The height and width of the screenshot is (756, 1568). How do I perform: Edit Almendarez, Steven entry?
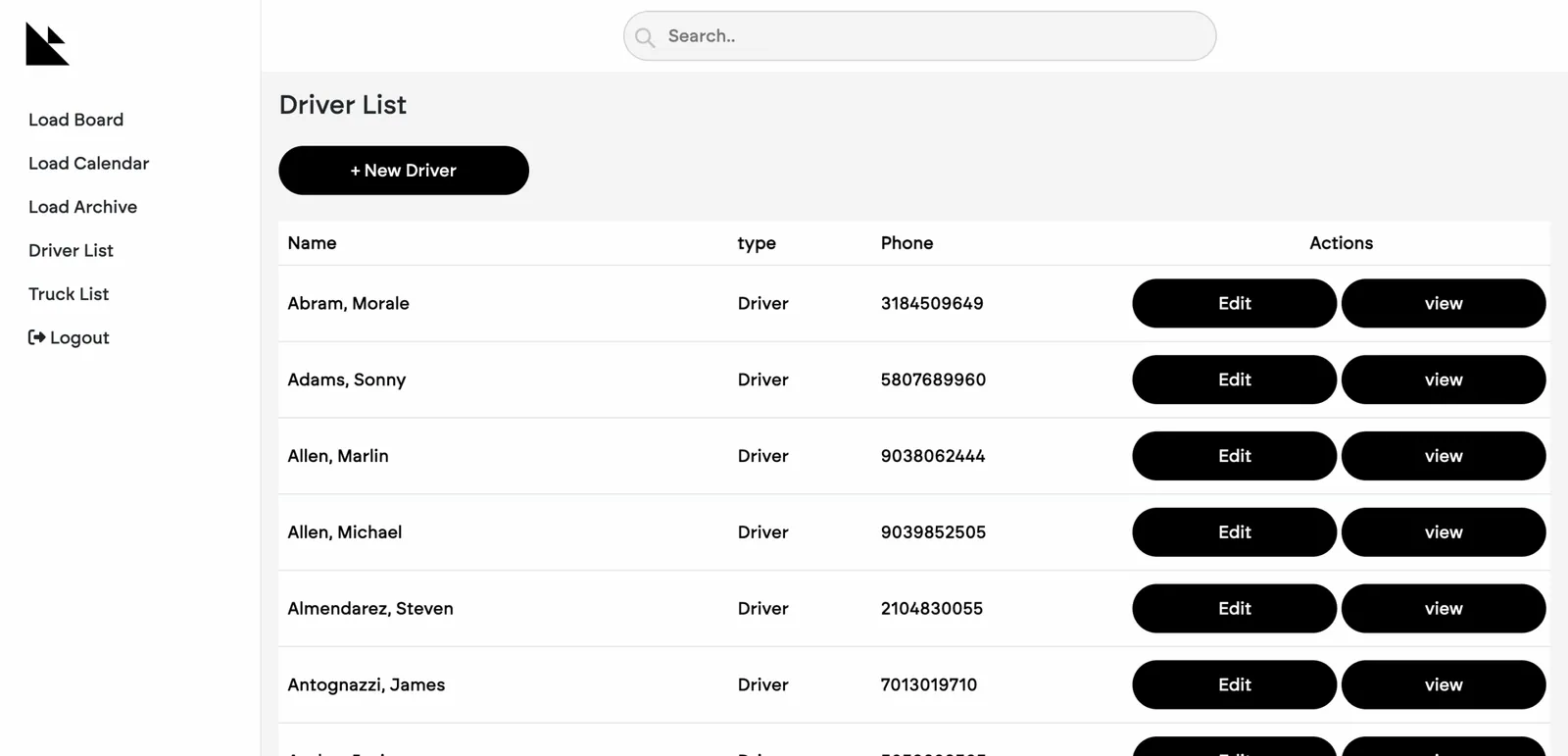[1234, 609]
